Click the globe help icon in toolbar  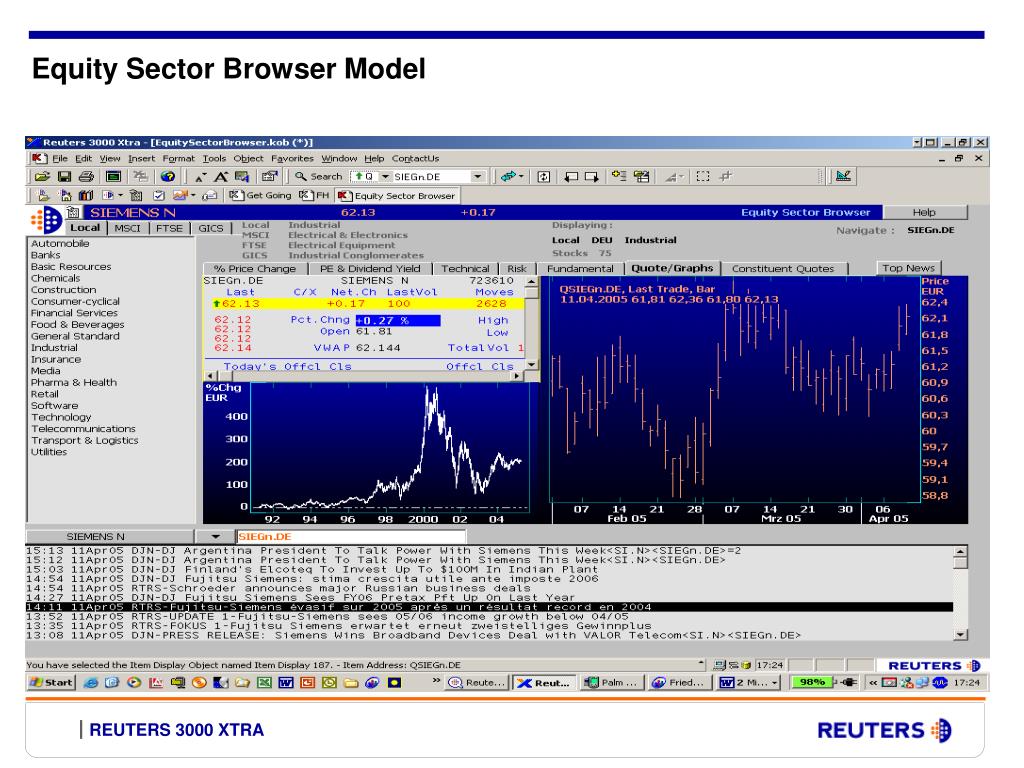coord(168,176)
